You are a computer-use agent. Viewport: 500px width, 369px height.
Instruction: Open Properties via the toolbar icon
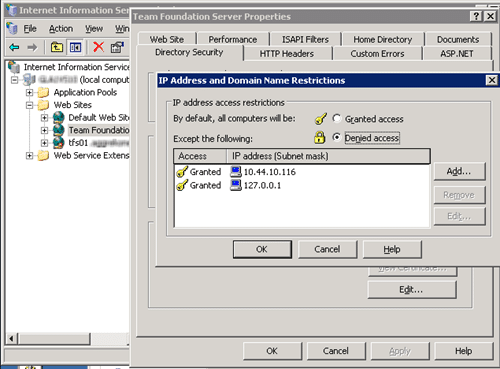(117, 47)
